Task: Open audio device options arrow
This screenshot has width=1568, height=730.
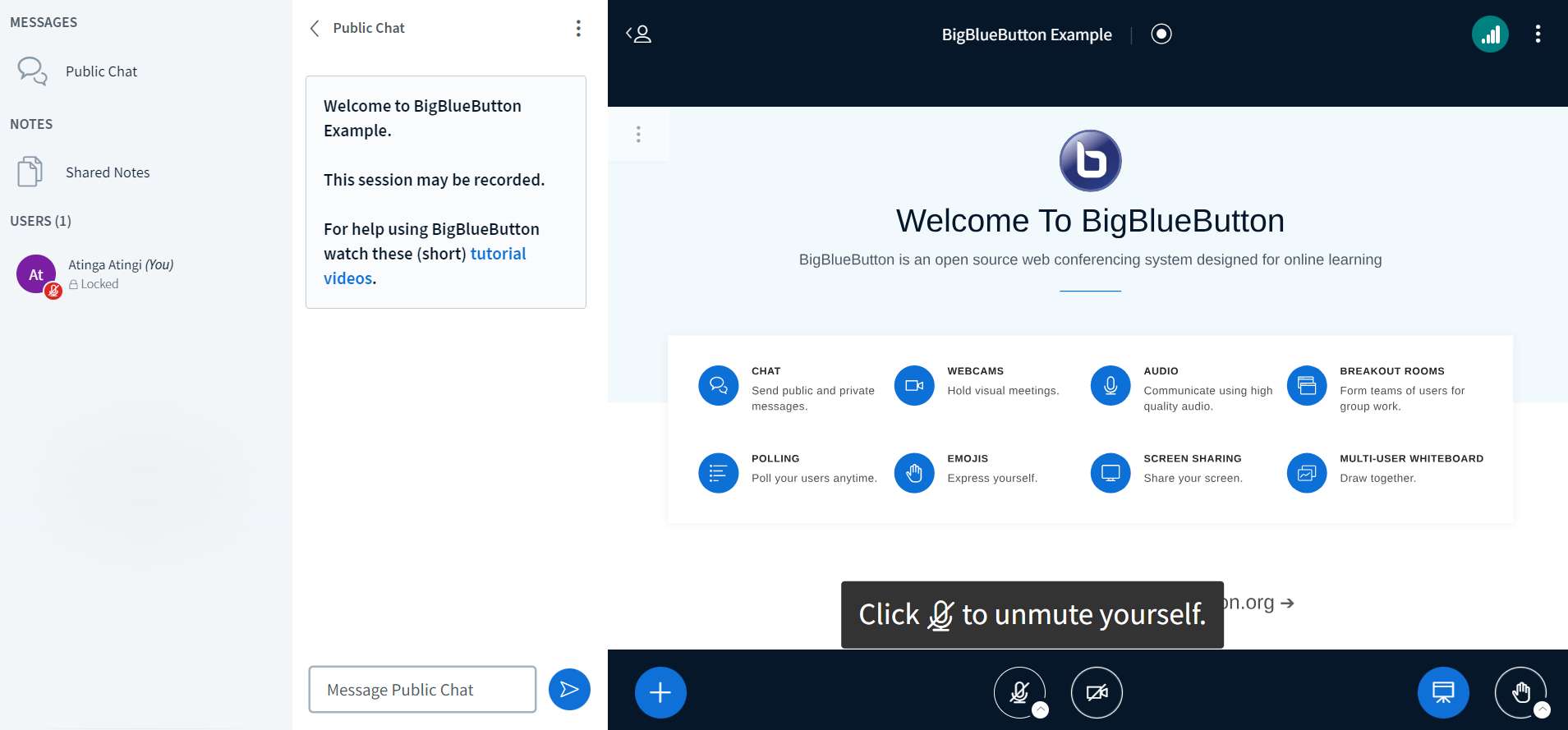Action: click(1041, 710)
